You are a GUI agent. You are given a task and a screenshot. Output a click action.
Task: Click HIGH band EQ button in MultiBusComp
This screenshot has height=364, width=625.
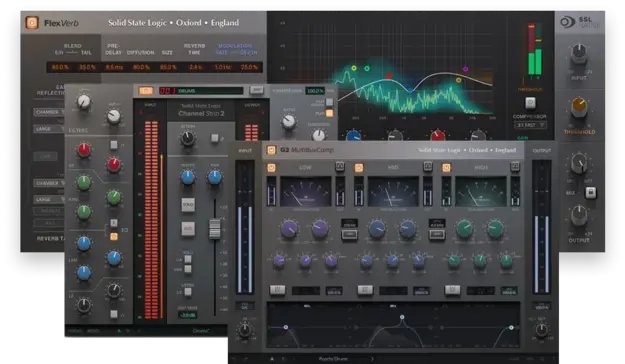(452, 290)
